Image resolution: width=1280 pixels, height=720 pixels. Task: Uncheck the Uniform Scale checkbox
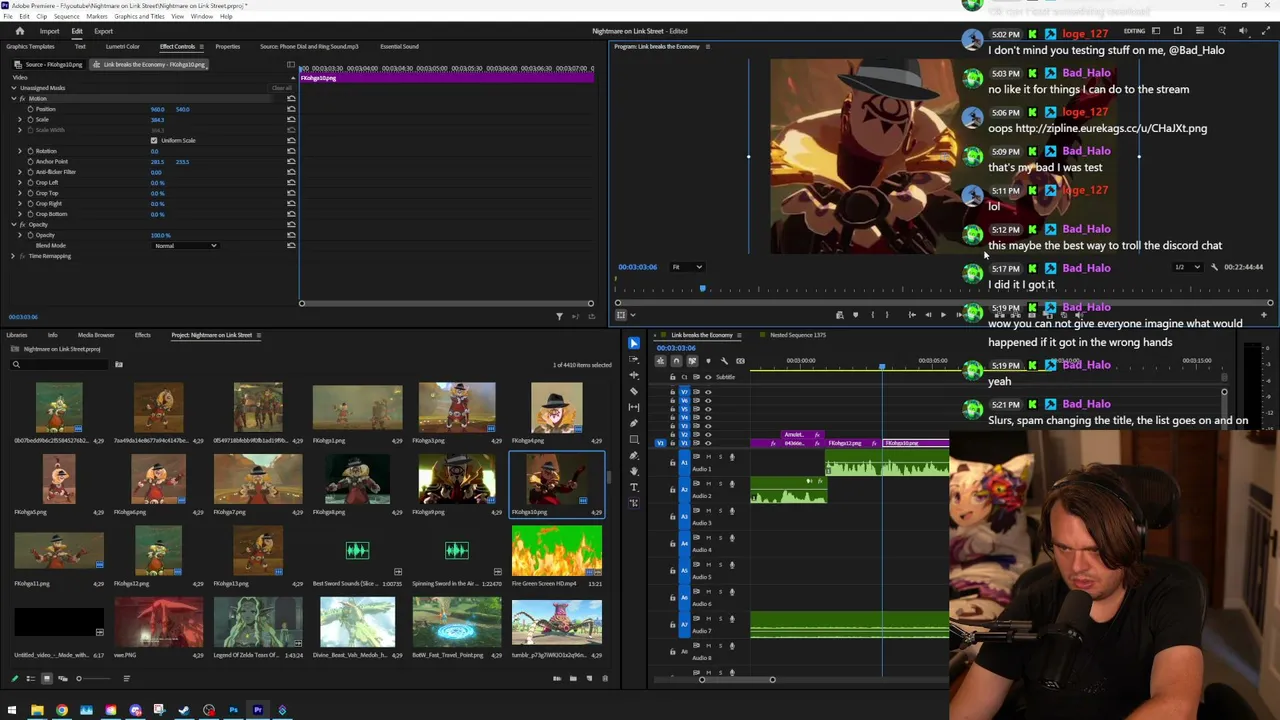(x=153, y=140)
